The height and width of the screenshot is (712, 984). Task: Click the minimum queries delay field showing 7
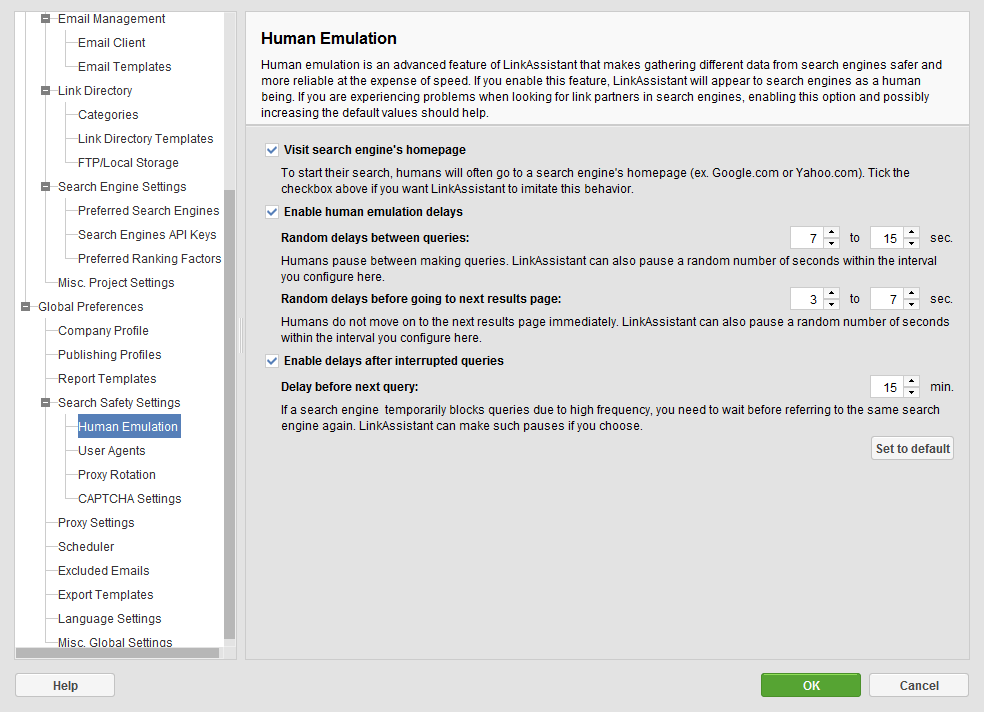[807, 238]
